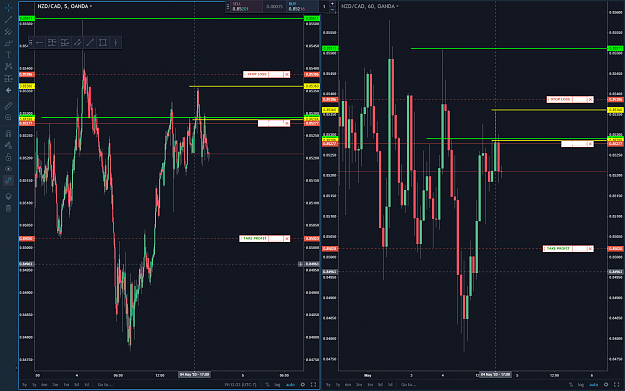Increase order quantity with plus
Viewport: 625px width, 391px height.
click(332, 4)
